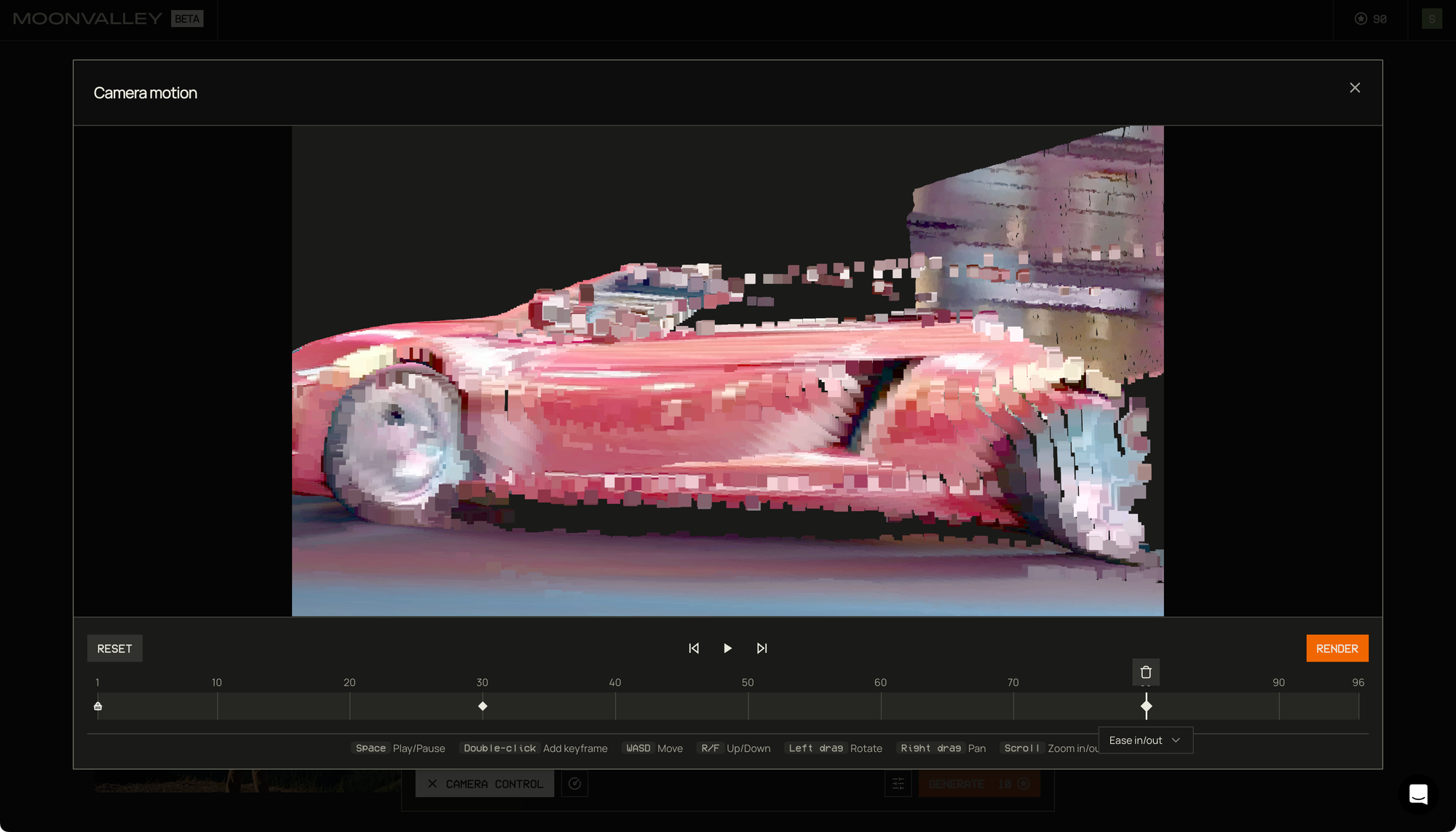Screen dimensions: 1456x832
Task: Click the Right drag Pan hint
Action: coord(942,748)
